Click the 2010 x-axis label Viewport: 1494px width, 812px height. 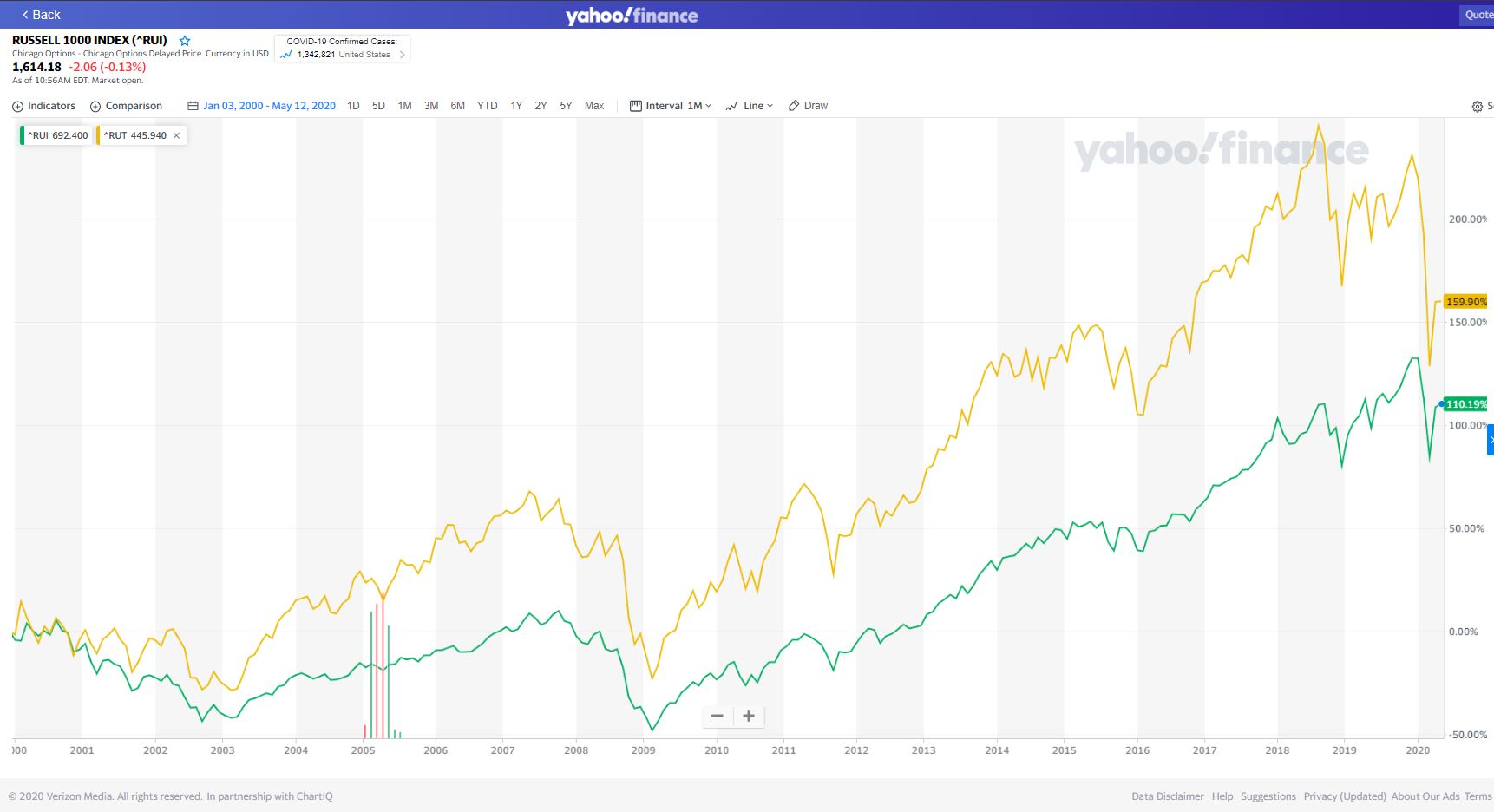(x=717, y=750)
